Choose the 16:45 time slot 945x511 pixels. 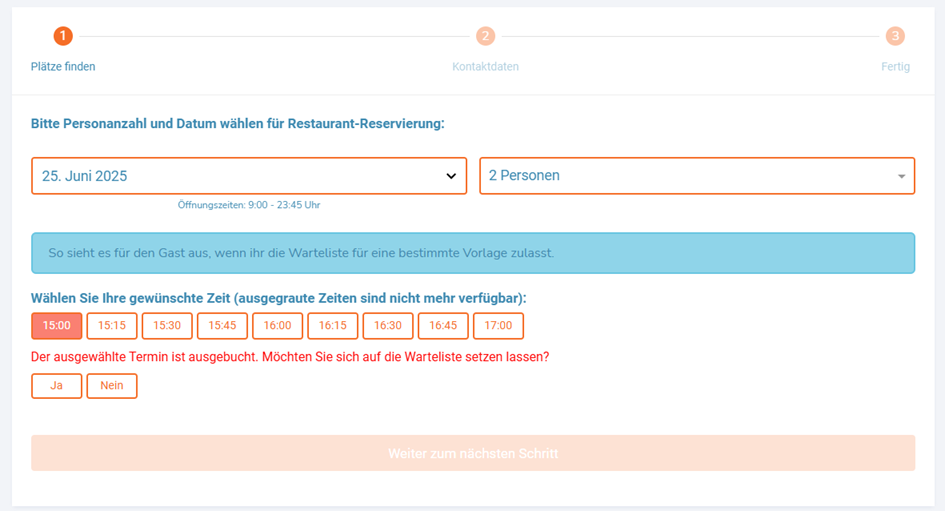[x=443, y=326]
